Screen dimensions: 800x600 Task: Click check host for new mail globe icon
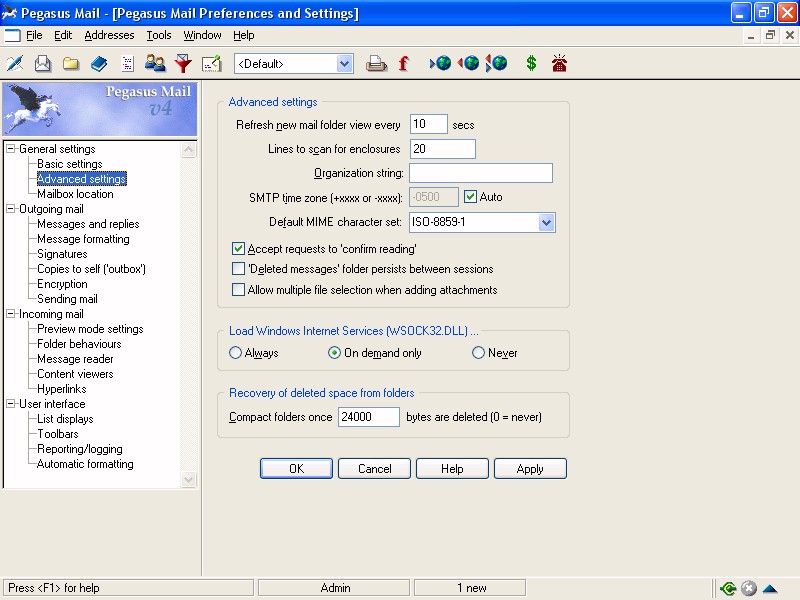[x=440, y=64]
